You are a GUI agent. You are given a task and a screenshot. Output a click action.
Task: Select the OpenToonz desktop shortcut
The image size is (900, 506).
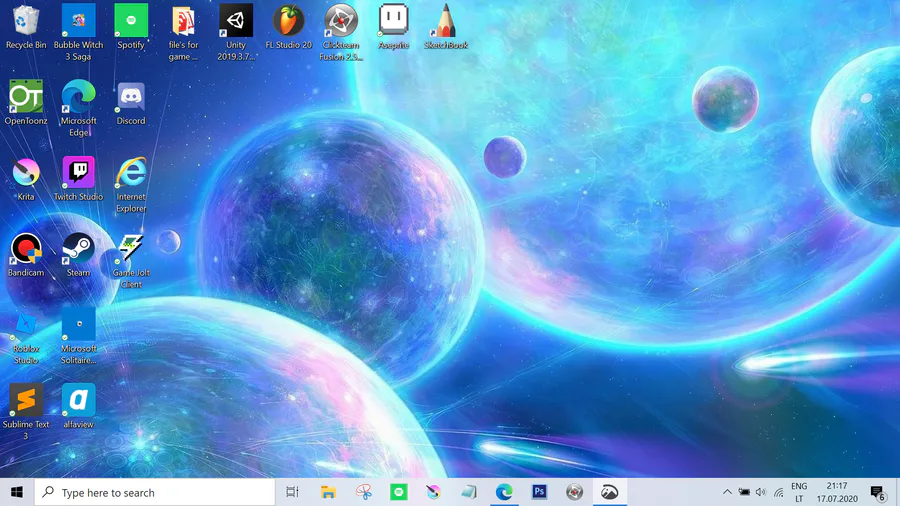pyautogui.click(x=26, y=103)
